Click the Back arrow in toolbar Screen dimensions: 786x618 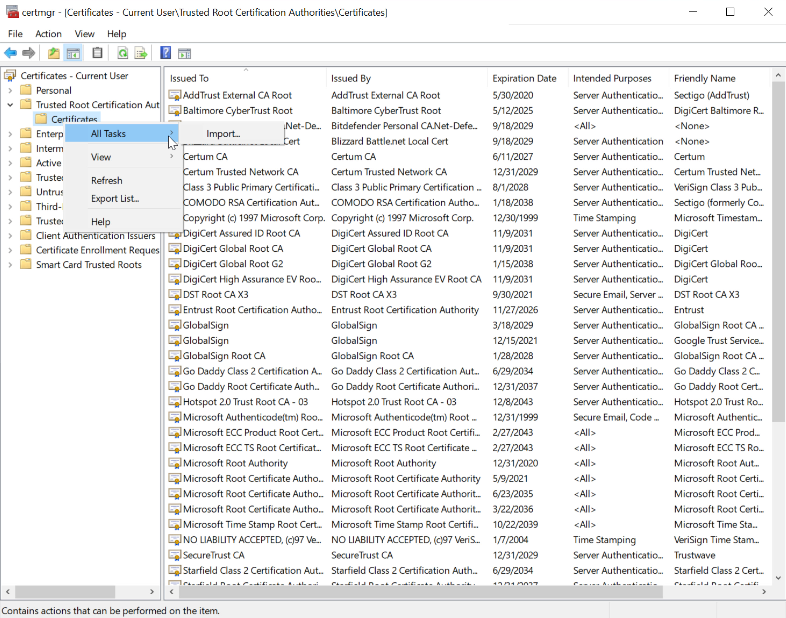[10, 53]
